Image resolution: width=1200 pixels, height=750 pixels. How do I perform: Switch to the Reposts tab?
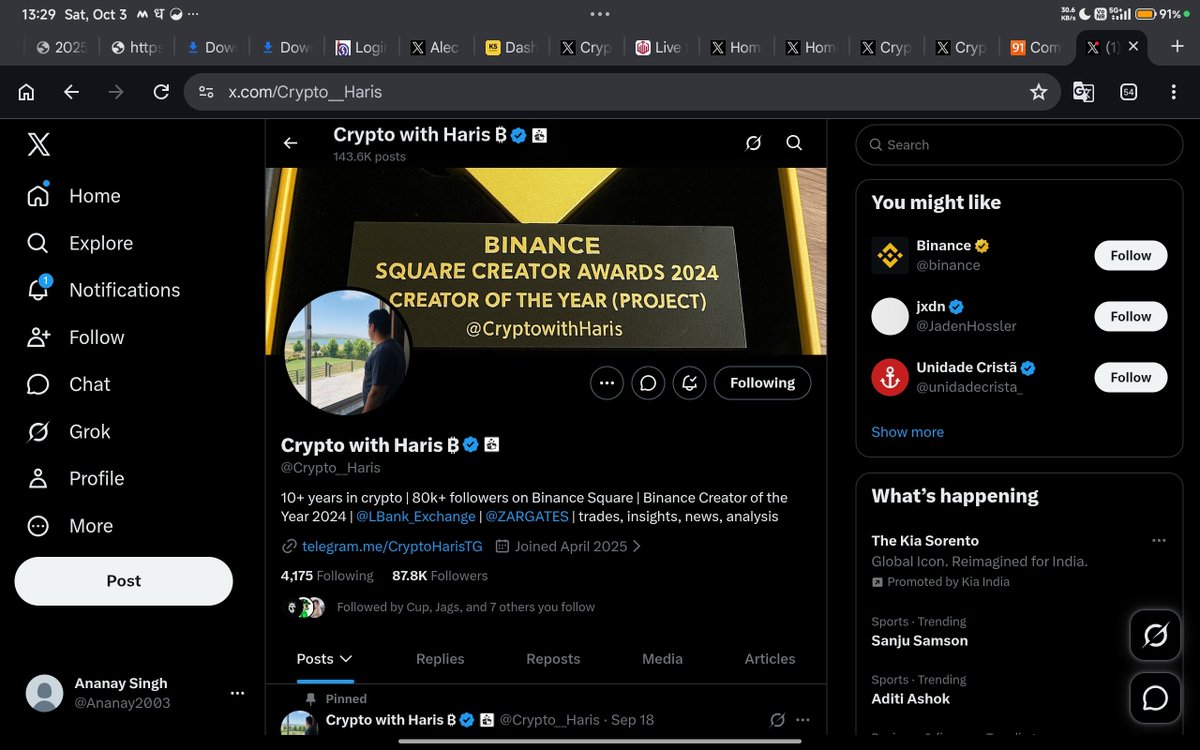tap(553, 659)
